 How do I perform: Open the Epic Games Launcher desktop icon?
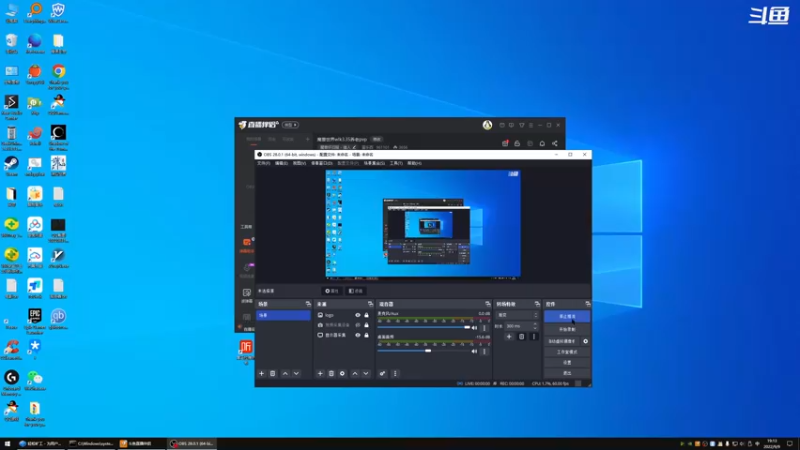(35, 321)
